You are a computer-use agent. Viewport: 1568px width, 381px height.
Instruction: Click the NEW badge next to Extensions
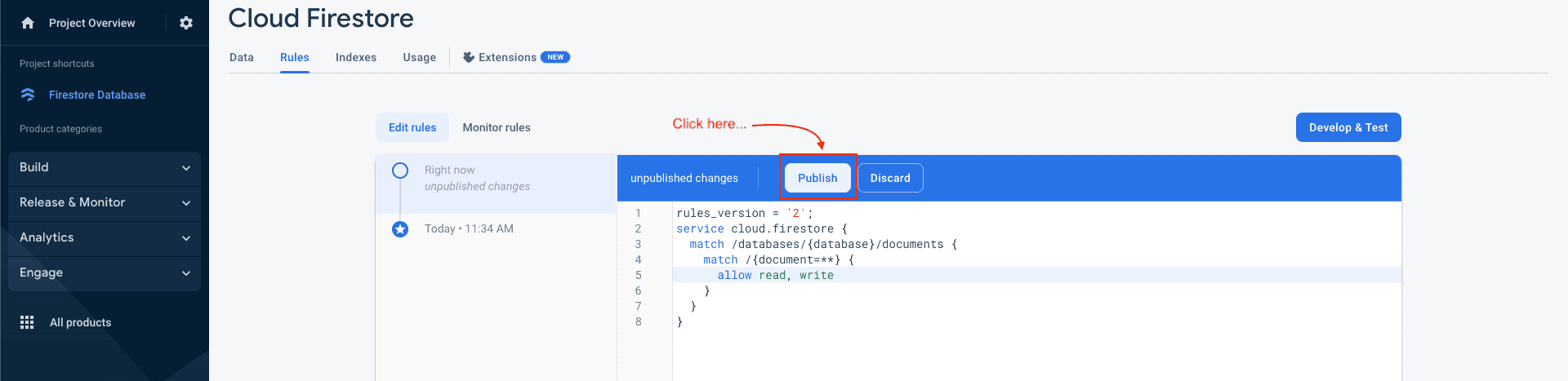(x=555, y=57)
